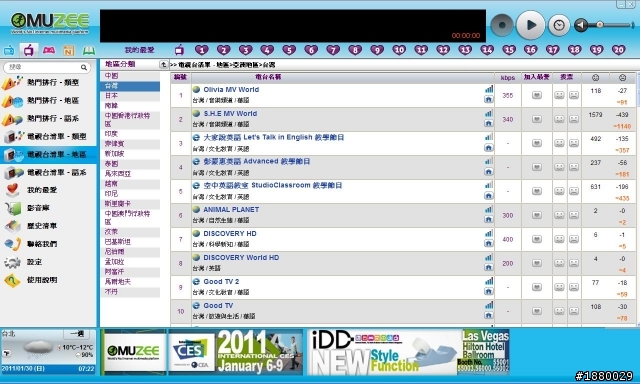
Task: Open the settings gear sidebar item
Action: pos(48,262)
